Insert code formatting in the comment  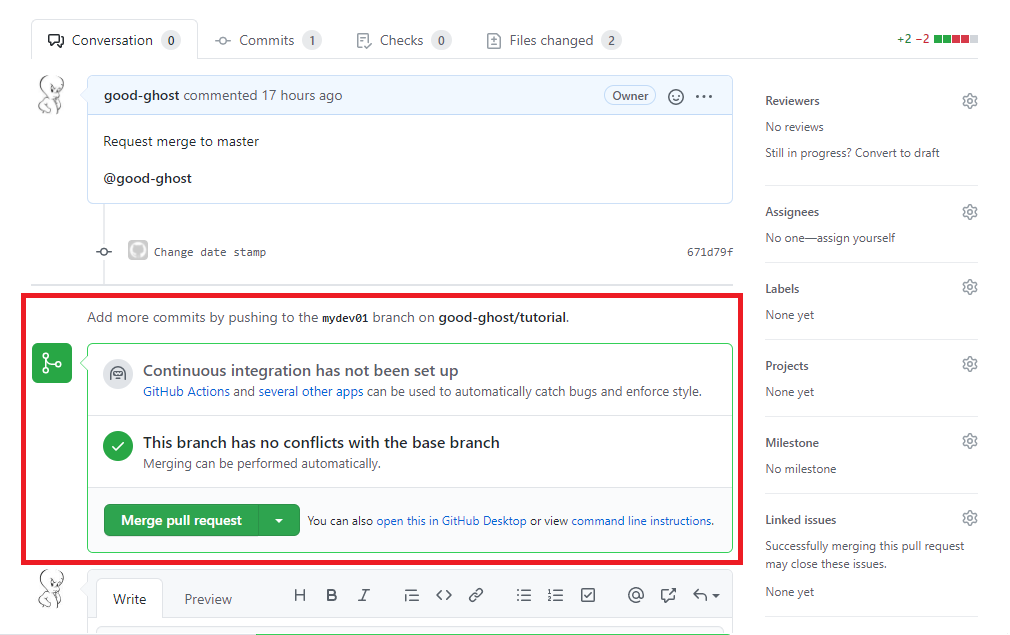pyautogui.click(x=444, y=595)
